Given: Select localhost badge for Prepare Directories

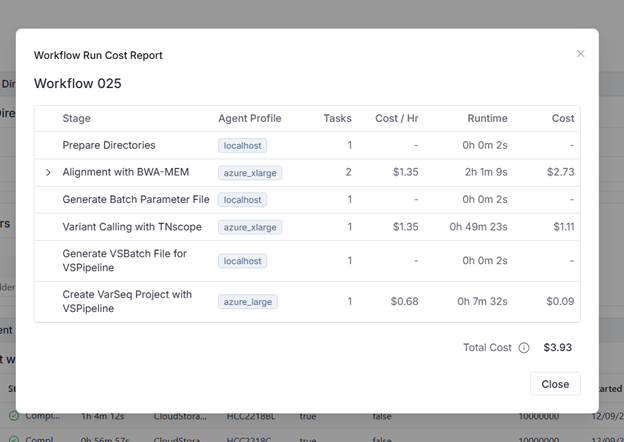Looking at the screenshot, I should tap(243, 146).
